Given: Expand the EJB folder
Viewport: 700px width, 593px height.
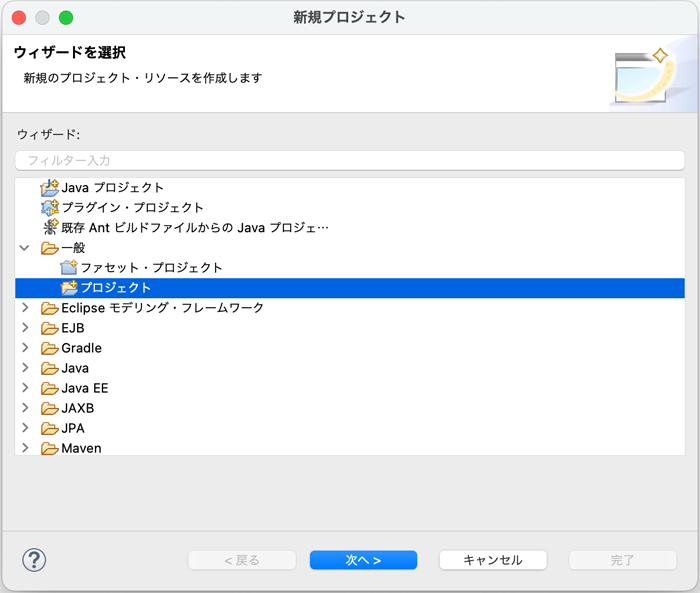Looking at the screenshot, I should coord(25,328).
